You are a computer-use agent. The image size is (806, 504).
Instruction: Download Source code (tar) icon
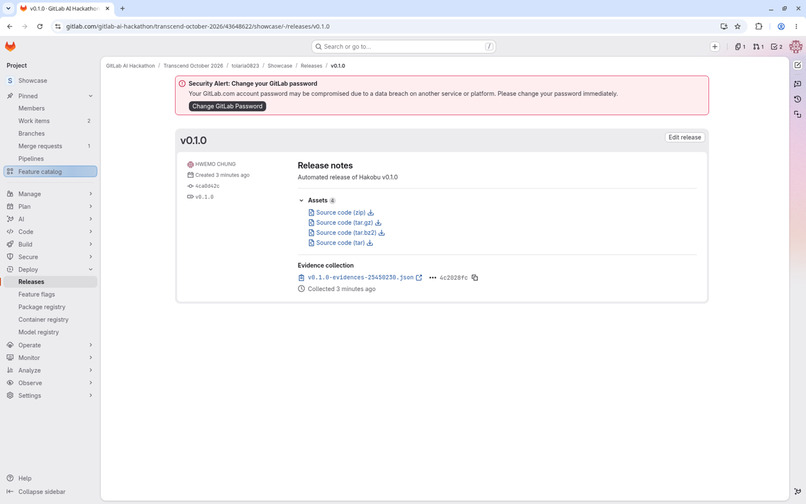[x=370, y=243]
